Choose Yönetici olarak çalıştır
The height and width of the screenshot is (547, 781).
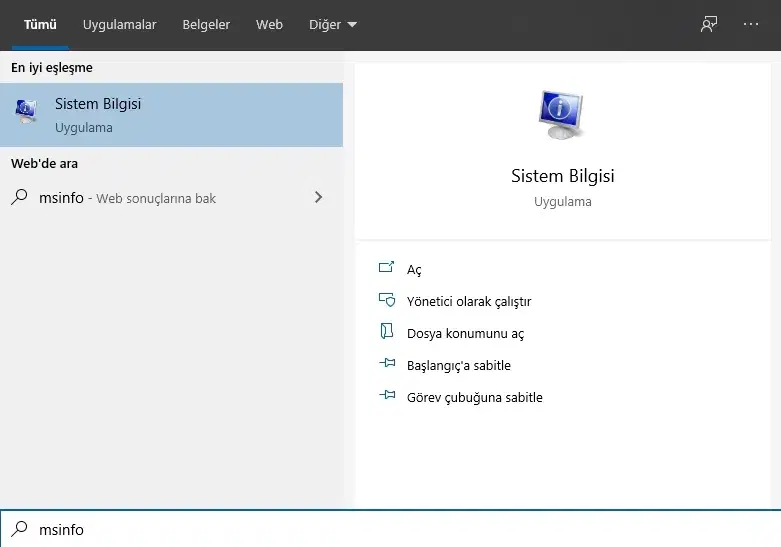click(x=469, y=301)
